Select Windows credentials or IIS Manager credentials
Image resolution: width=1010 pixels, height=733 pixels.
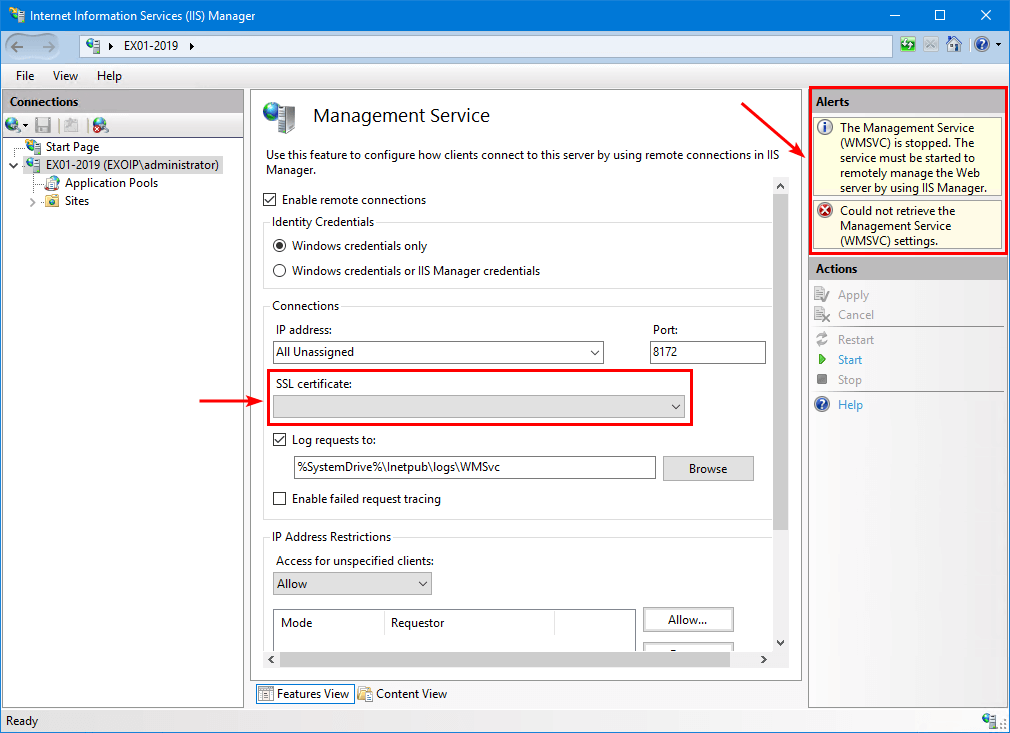[x=280, y=271]
